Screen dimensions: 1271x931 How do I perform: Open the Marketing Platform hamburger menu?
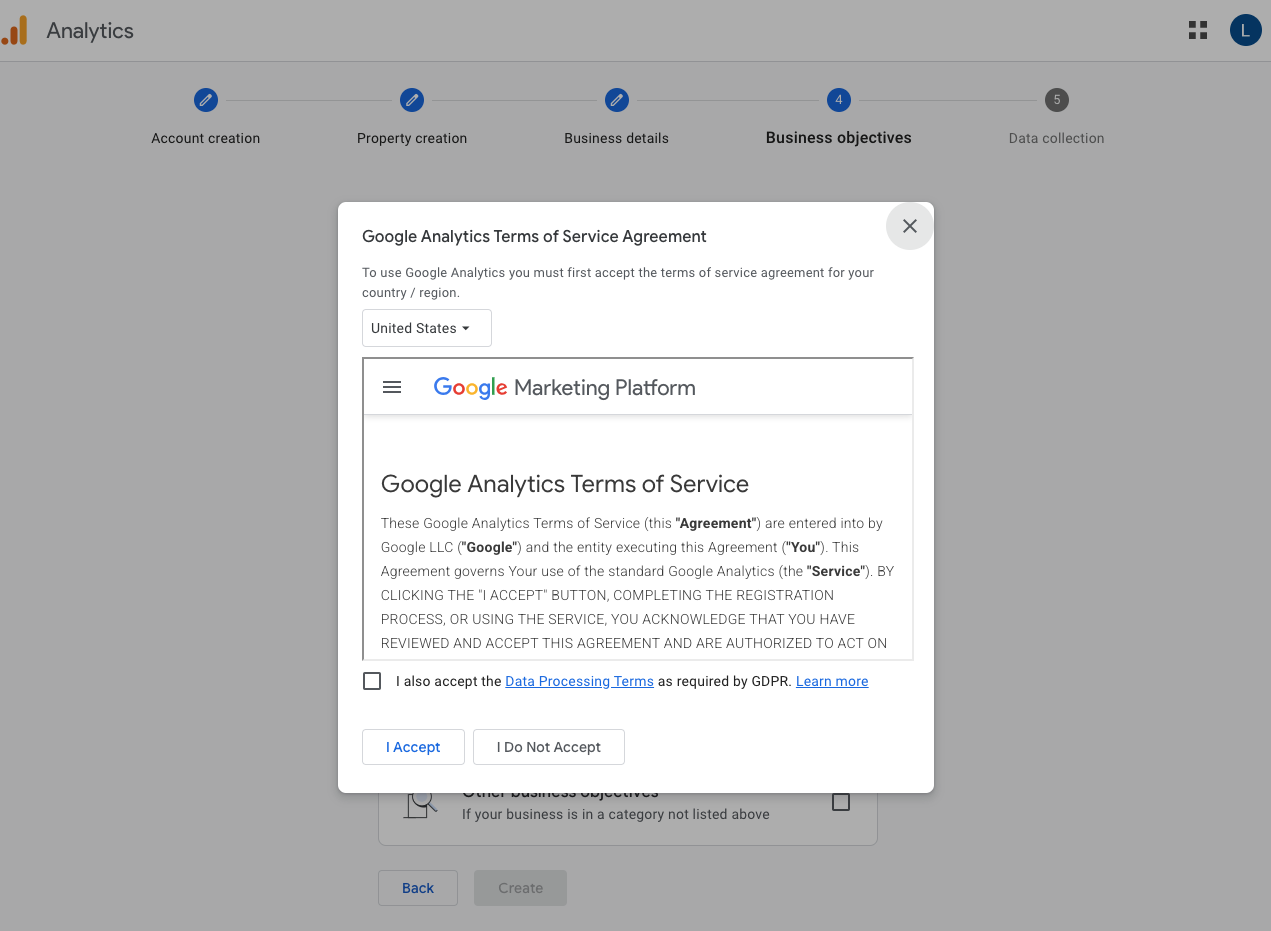392,387
